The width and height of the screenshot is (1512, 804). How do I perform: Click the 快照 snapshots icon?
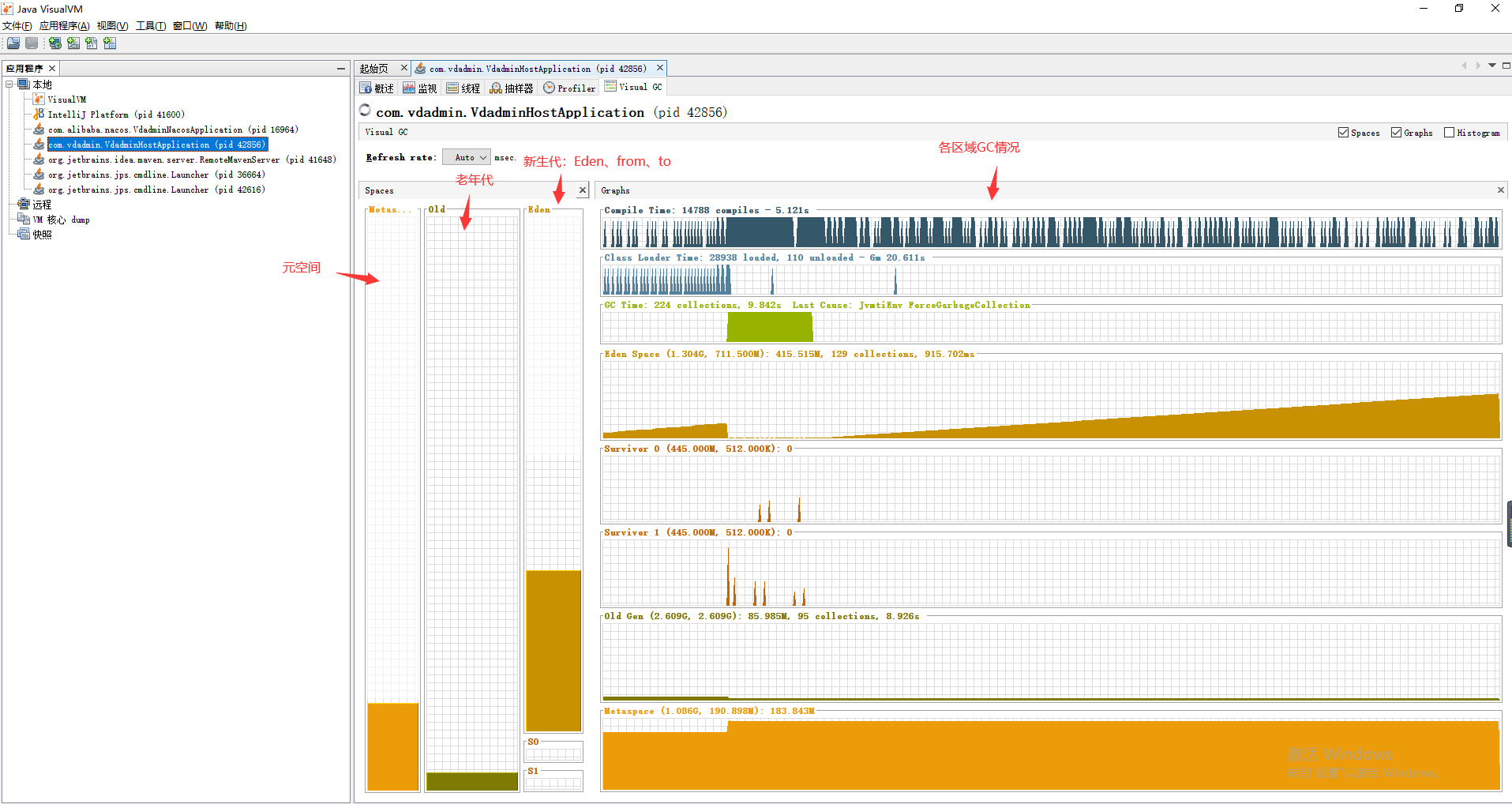click(24, 234)
